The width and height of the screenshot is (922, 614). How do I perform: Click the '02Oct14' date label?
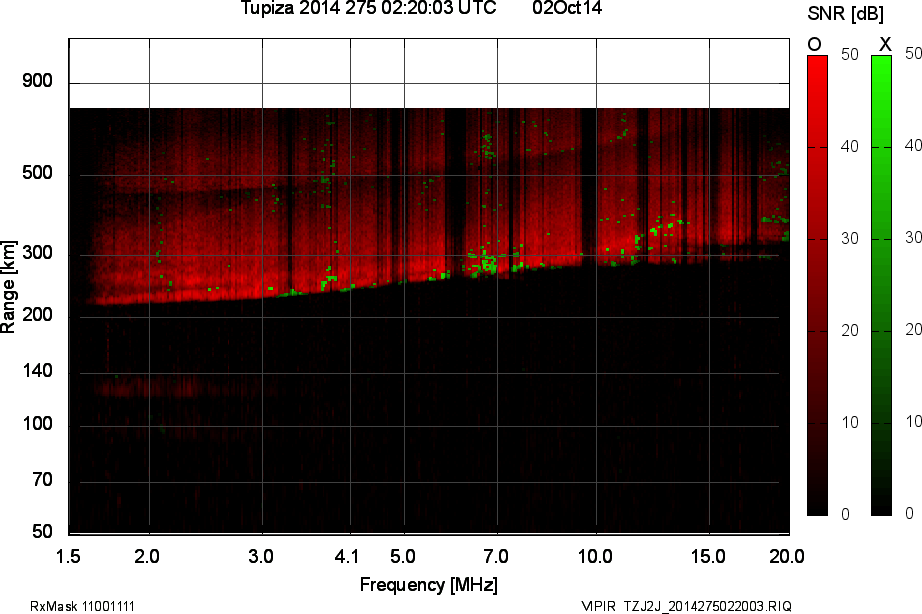coord(568,9)
